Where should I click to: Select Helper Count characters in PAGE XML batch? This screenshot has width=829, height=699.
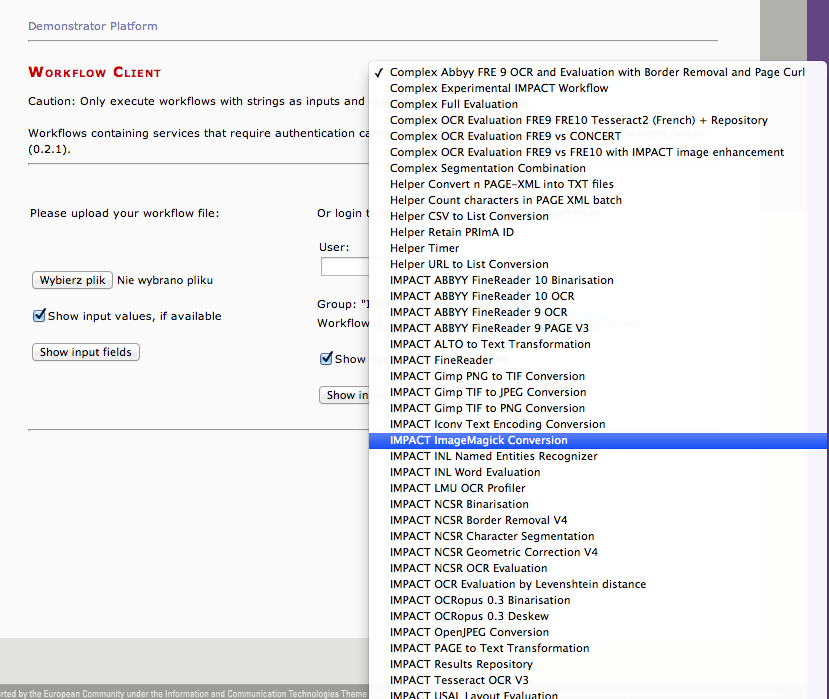tap(597, 200)
